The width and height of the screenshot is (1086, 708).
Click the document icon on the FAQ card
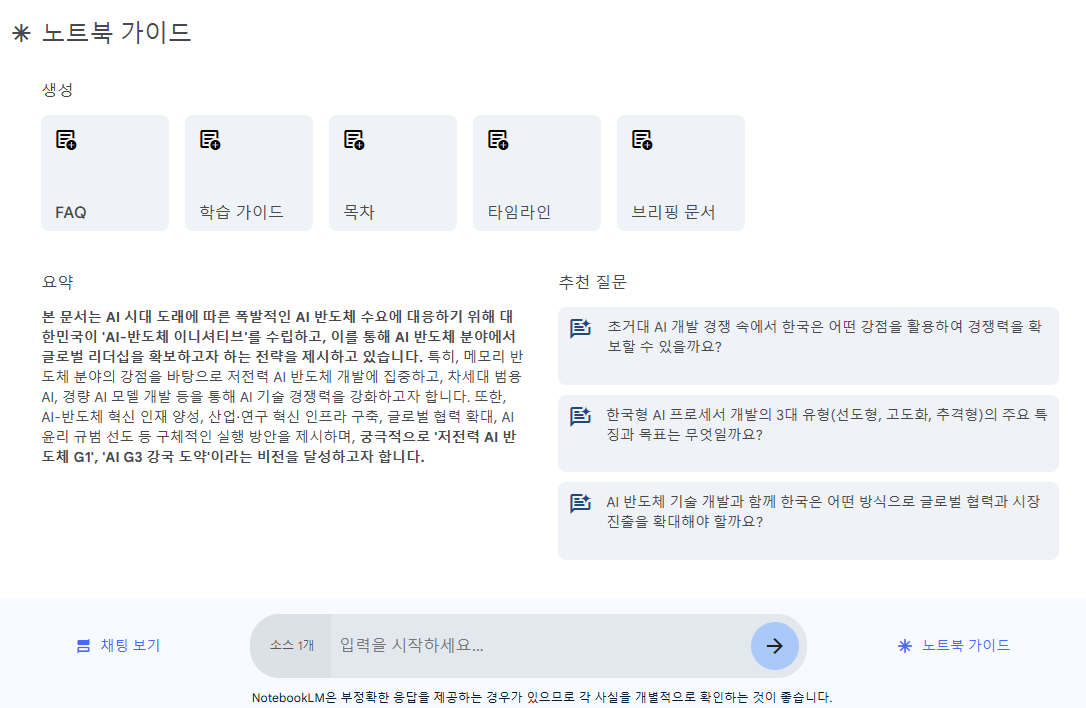tap(66, 140)
